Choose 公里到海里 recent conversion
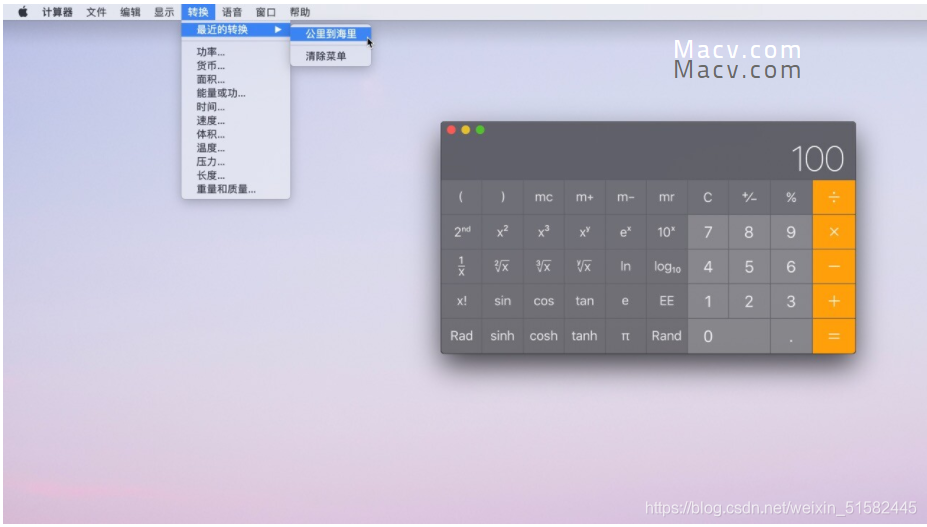The image size is (927, 527). click(x=330, y=34)
